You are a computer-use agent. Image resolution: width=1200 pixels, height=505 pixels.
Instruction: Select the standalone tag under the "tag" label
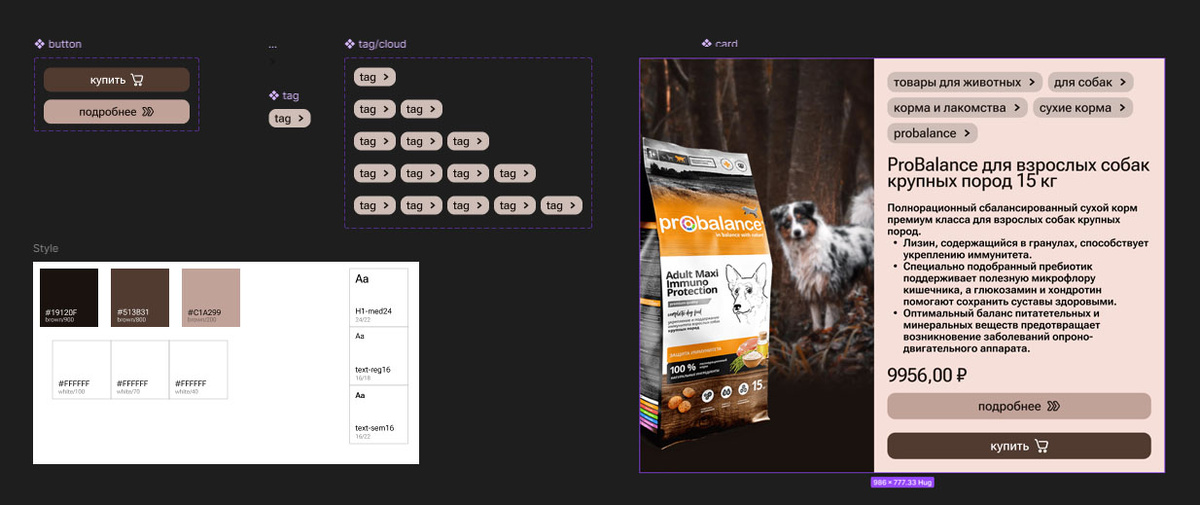(x=290, y=118)
